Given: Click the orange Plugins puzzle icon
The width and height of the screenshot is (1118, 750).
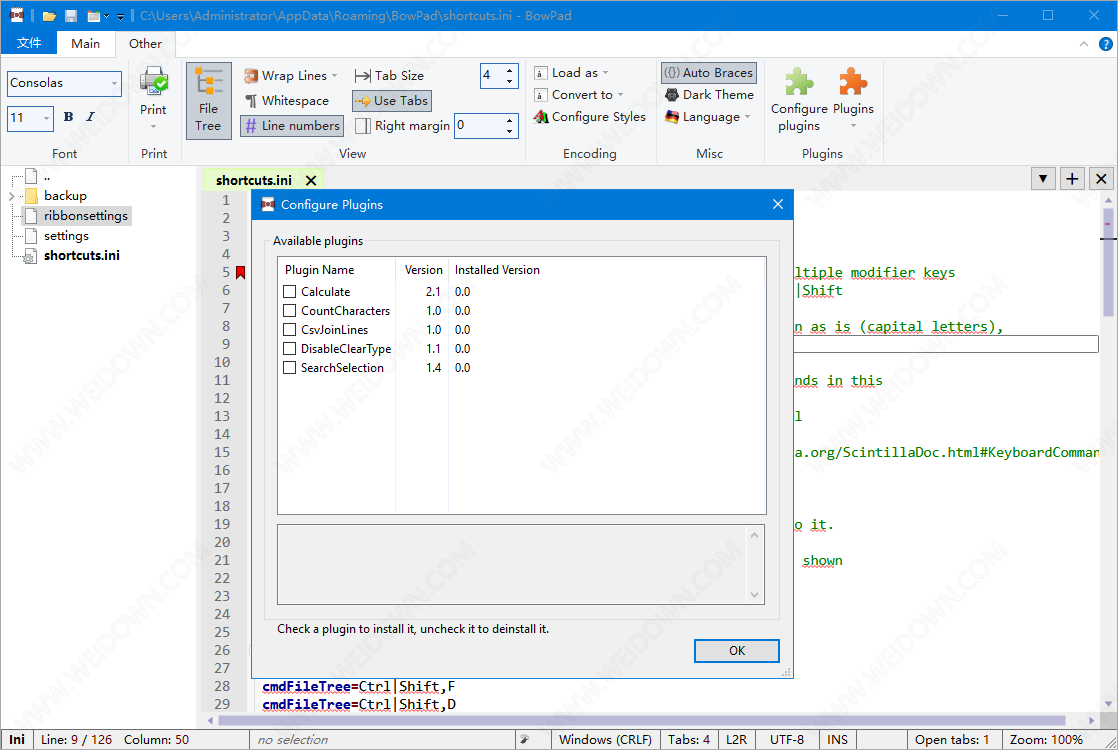Looking at the screenshot, I should [853, 82].
